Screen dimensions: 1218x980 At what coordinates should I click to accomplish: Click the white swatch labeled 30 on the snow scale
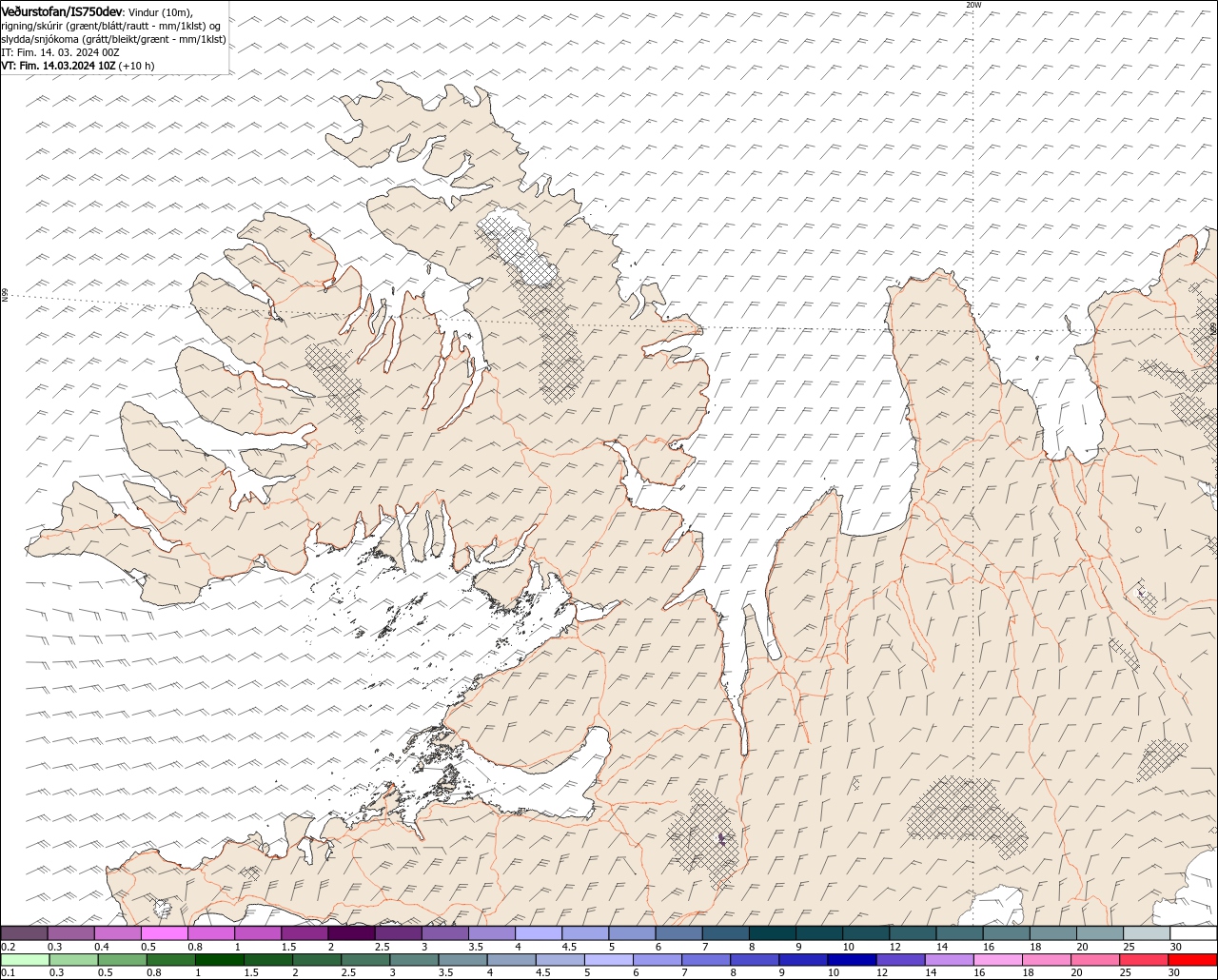coord(1194,933)
